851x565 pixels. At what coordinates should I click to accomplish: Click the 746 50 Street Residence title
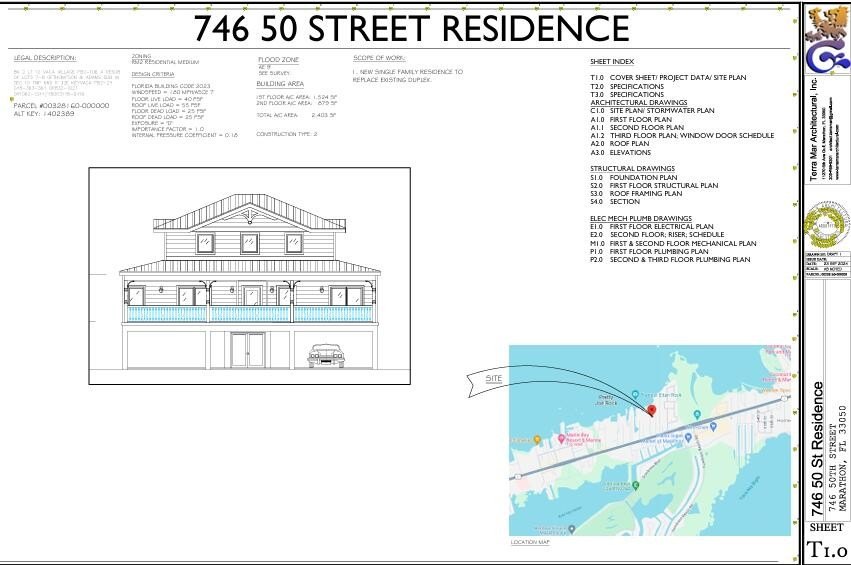click(411, 28)
